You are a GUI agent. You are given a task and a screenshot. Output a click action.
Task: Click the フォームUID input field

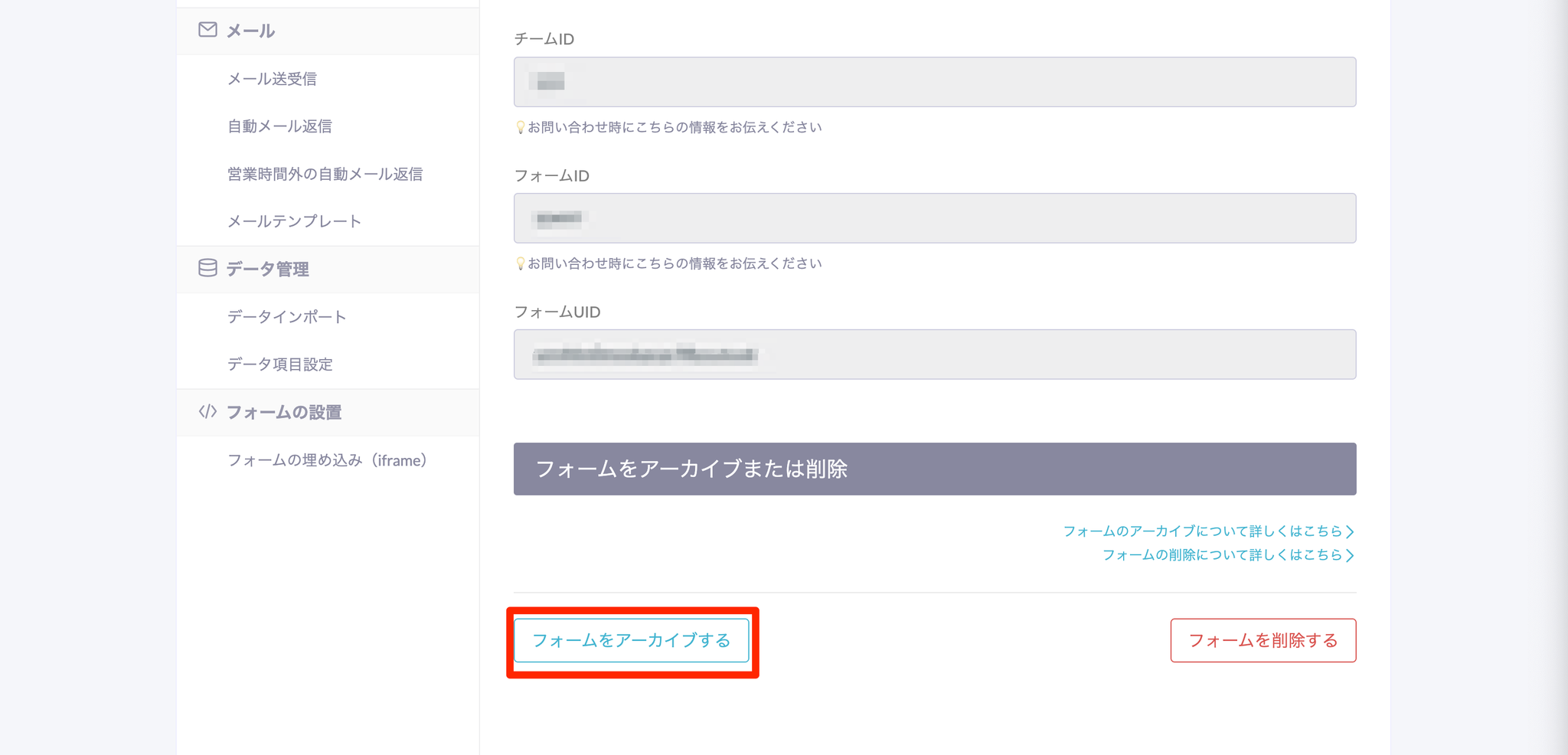[x=934, y=355]
